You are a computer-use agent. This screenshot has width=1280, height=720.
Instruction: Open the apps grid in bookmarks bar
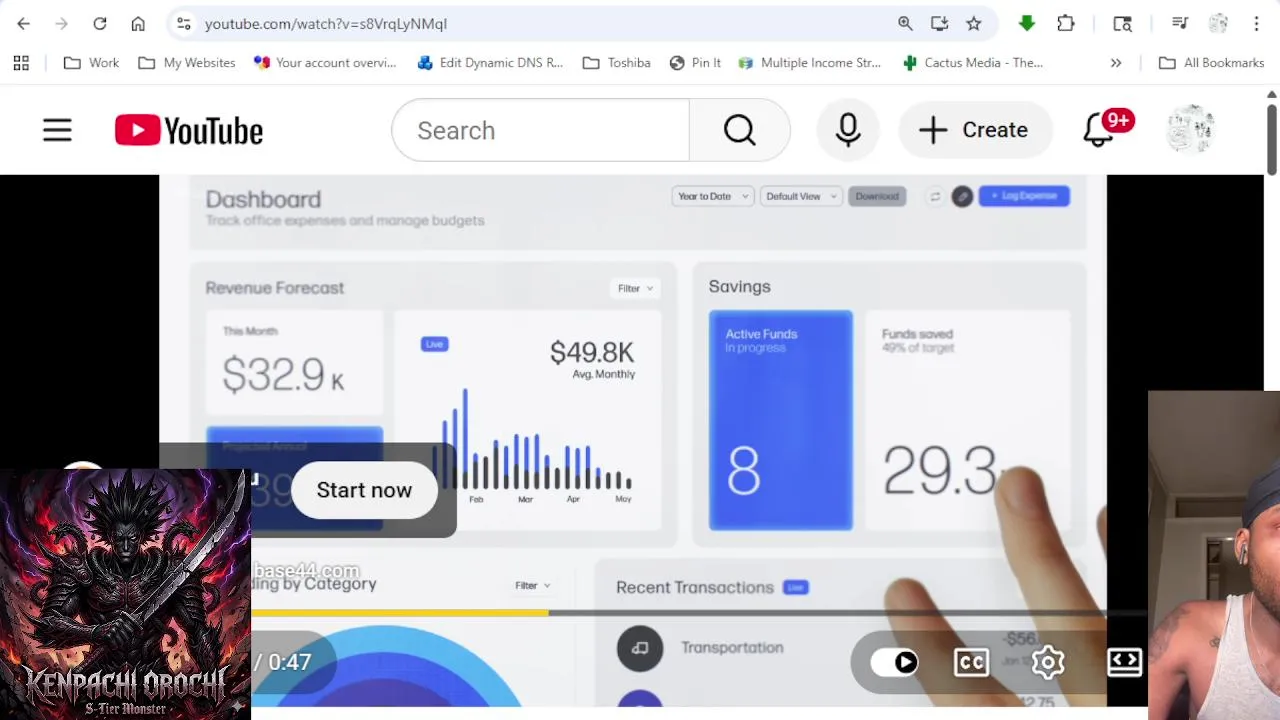click(21, 62)
